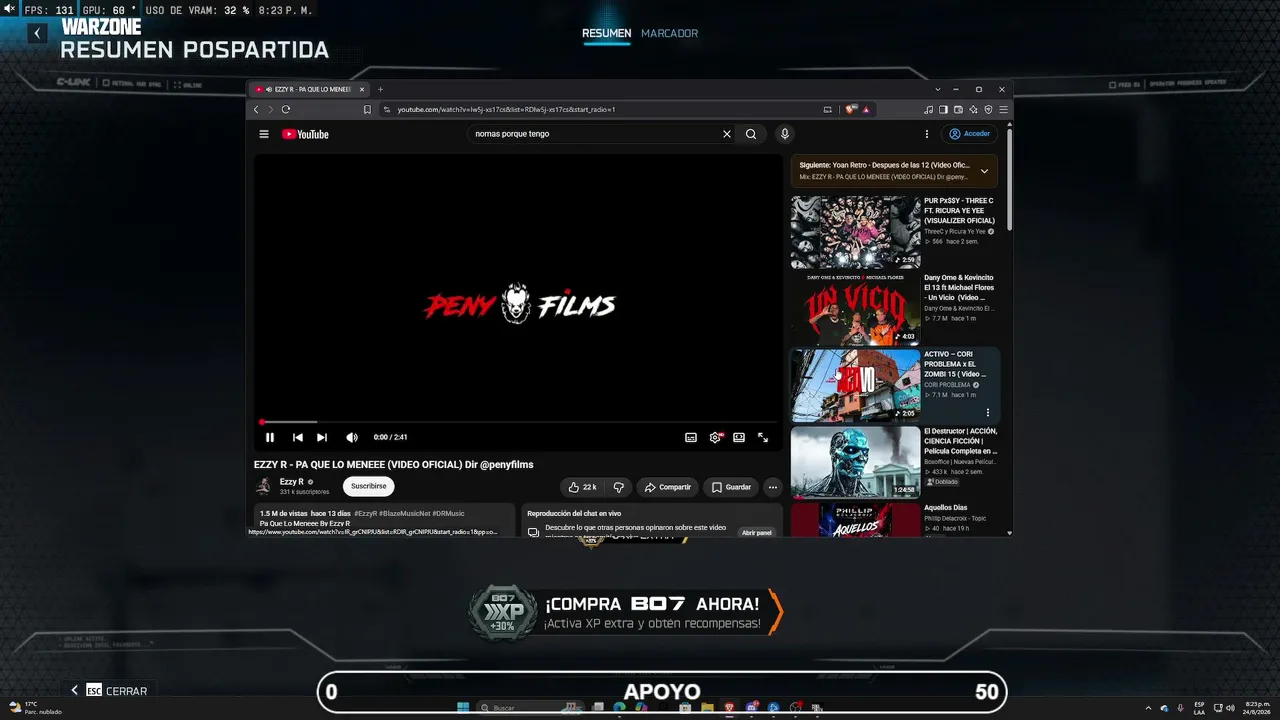Image resolution: width=1280 pixels, height=720 pixels.
Task: Open YouTube settings three-dot menu
Action: 927,134
